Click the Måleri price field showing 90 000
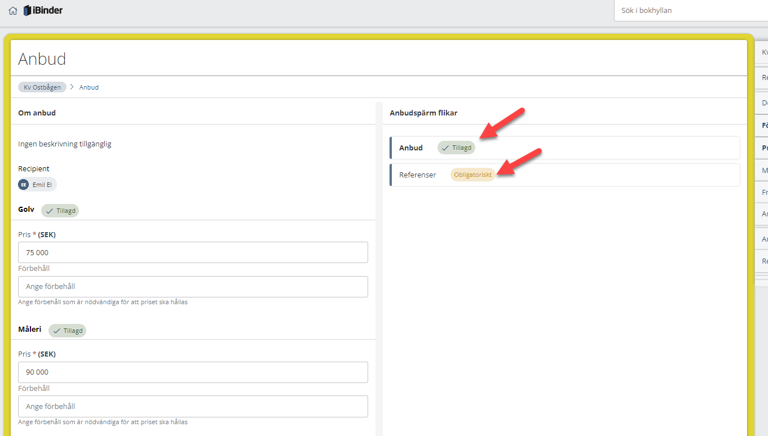 pyautogui.click(x=193, y=372)
